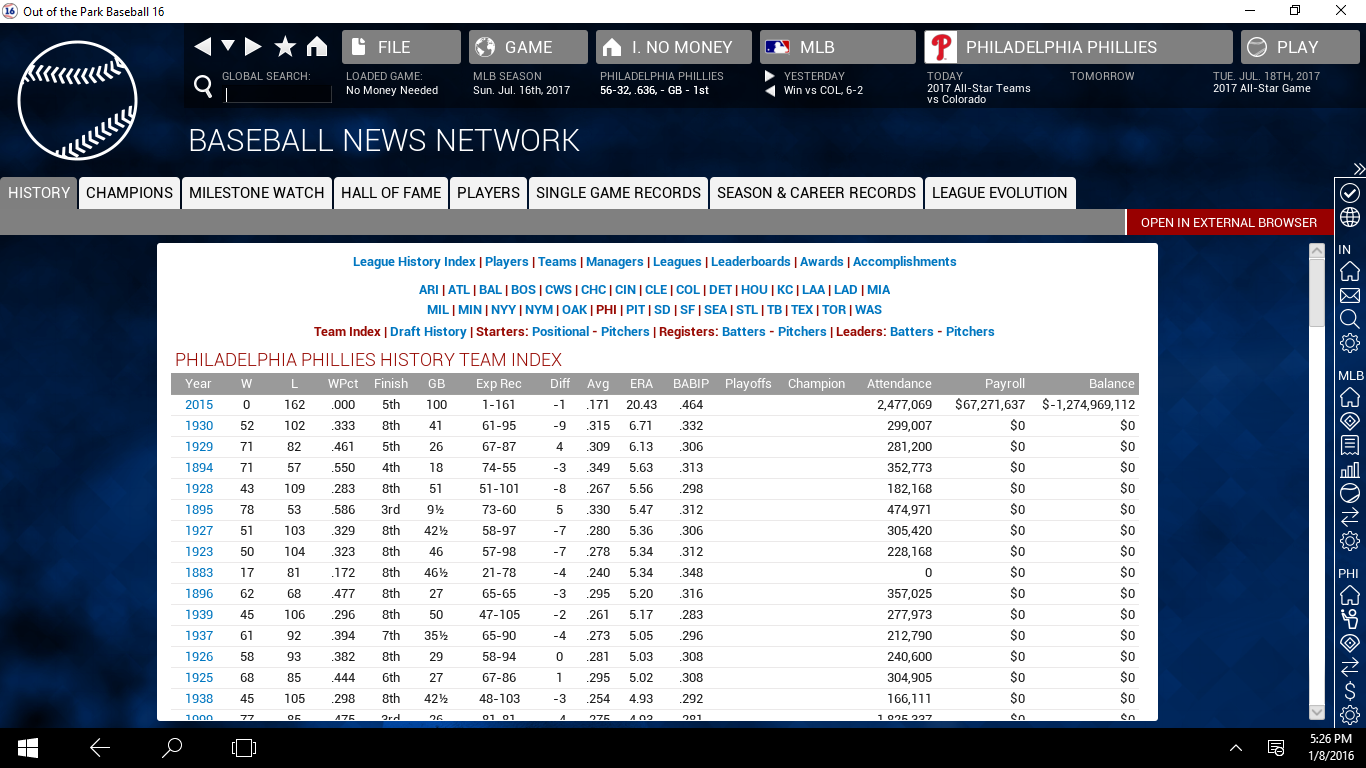Open the PHI section settings gear
The image size is (1366, 768).
tap(1350, 715)
